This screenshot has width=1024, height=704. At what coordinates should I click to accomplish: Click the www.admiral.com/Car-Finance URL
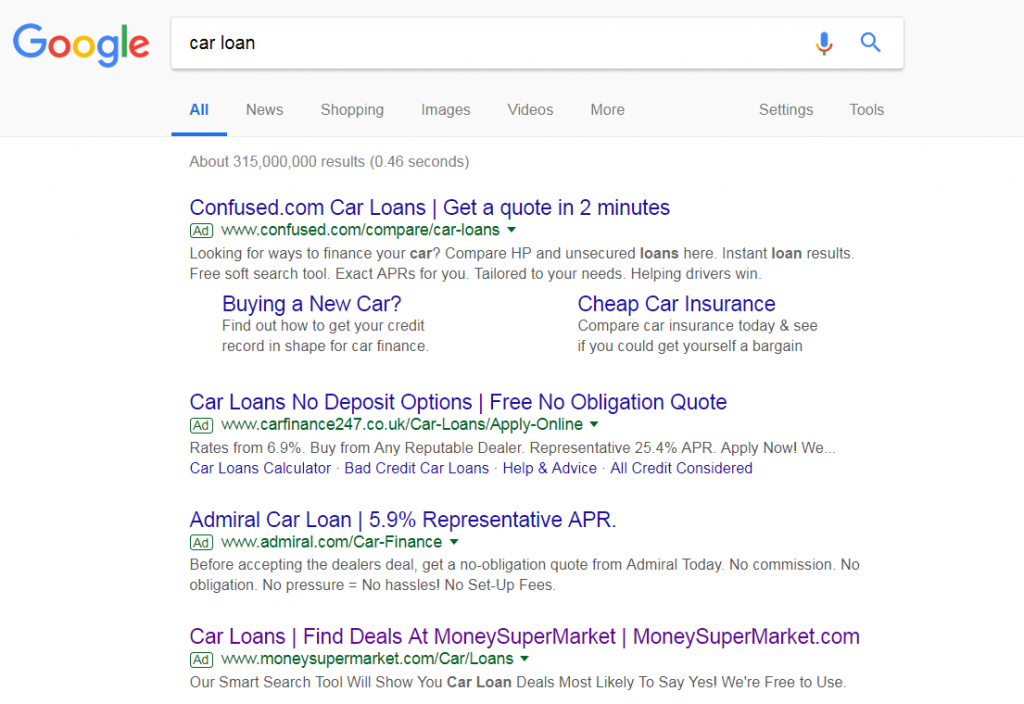tap(332, 542)
